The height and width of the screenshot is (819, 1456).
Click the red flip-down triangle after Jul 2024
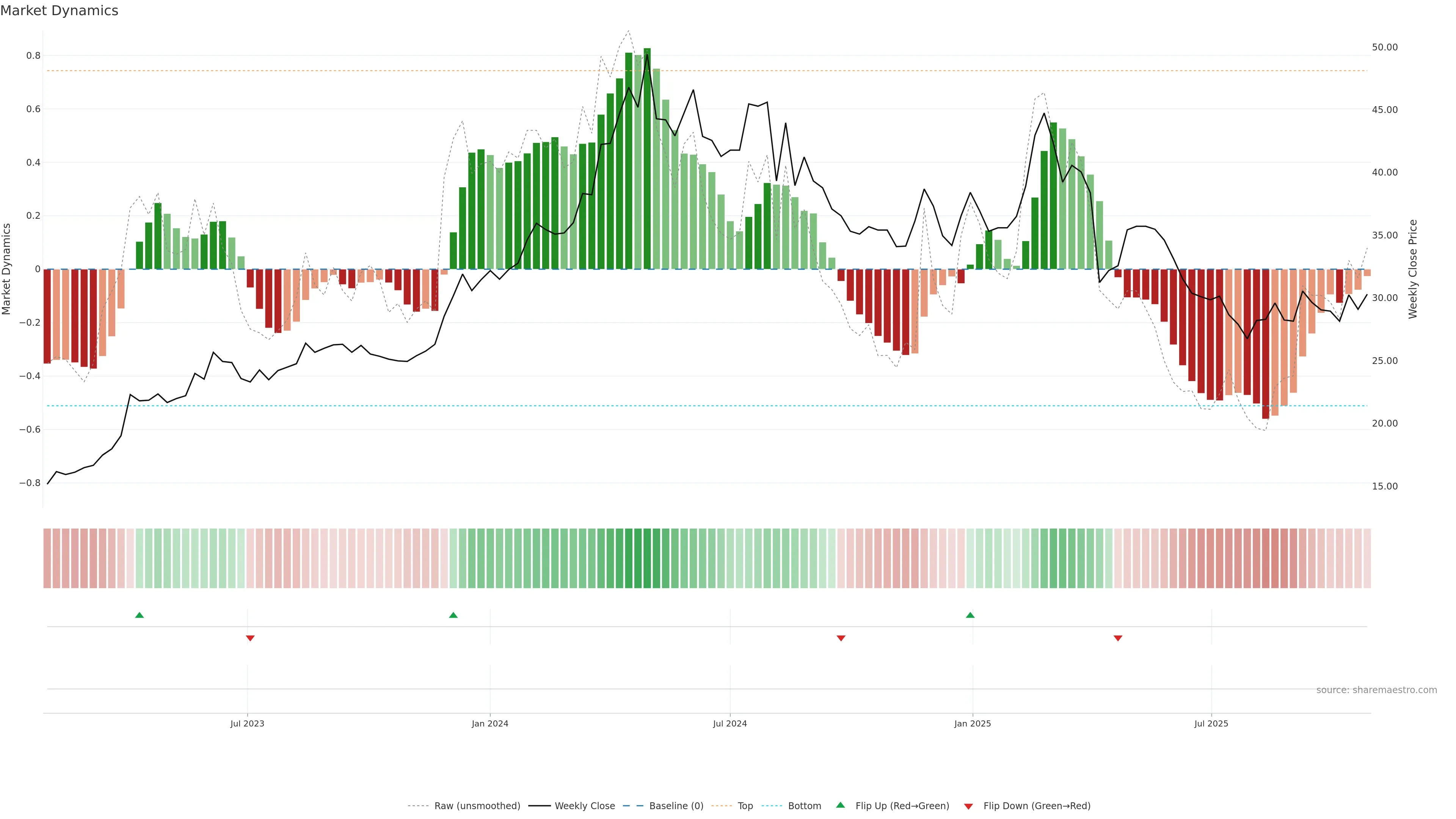click(841, 638)
